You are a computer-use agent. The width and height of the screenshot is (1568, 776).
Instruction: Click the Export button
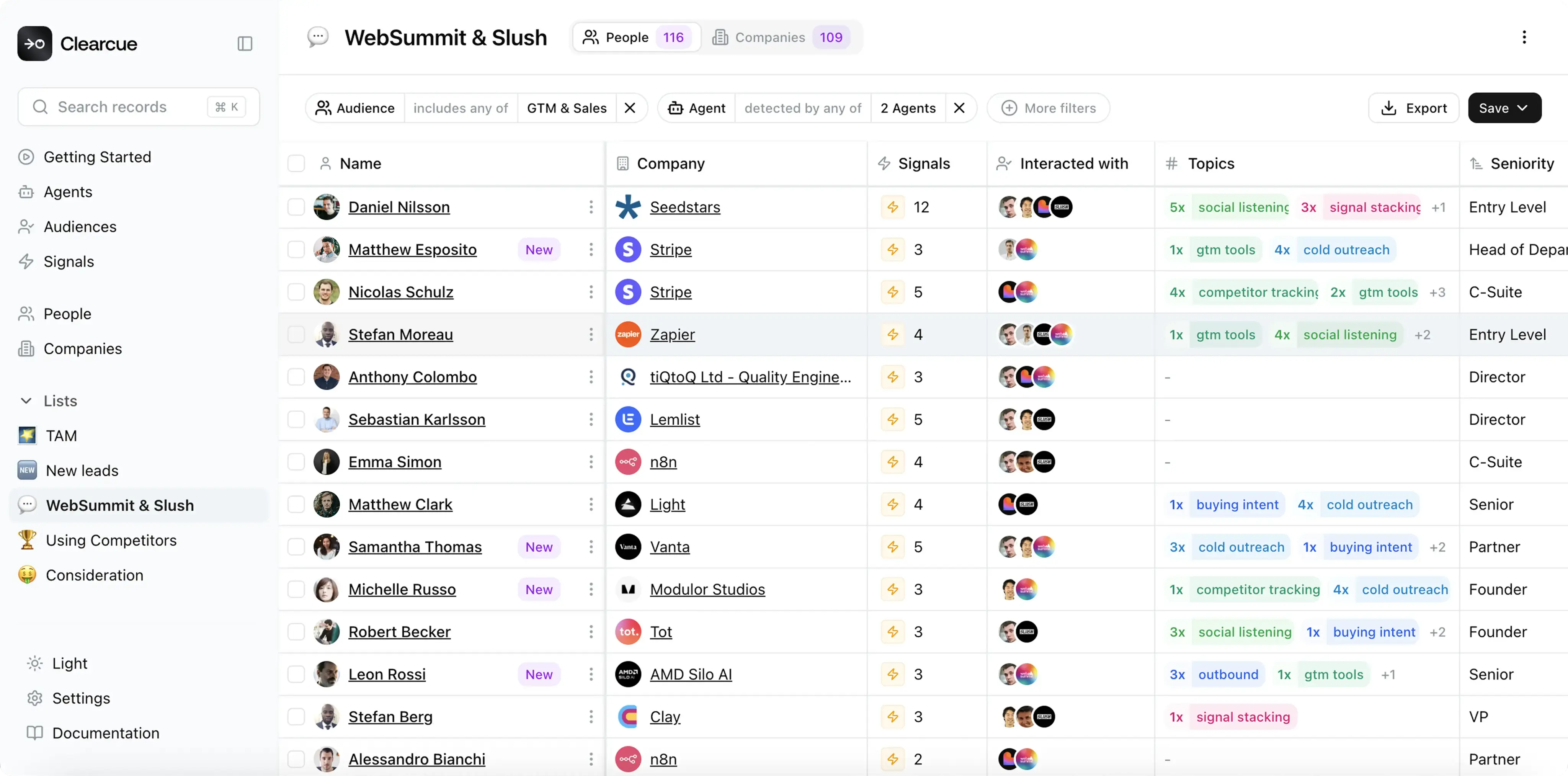pyautogui.click(x=1413, y=108)
